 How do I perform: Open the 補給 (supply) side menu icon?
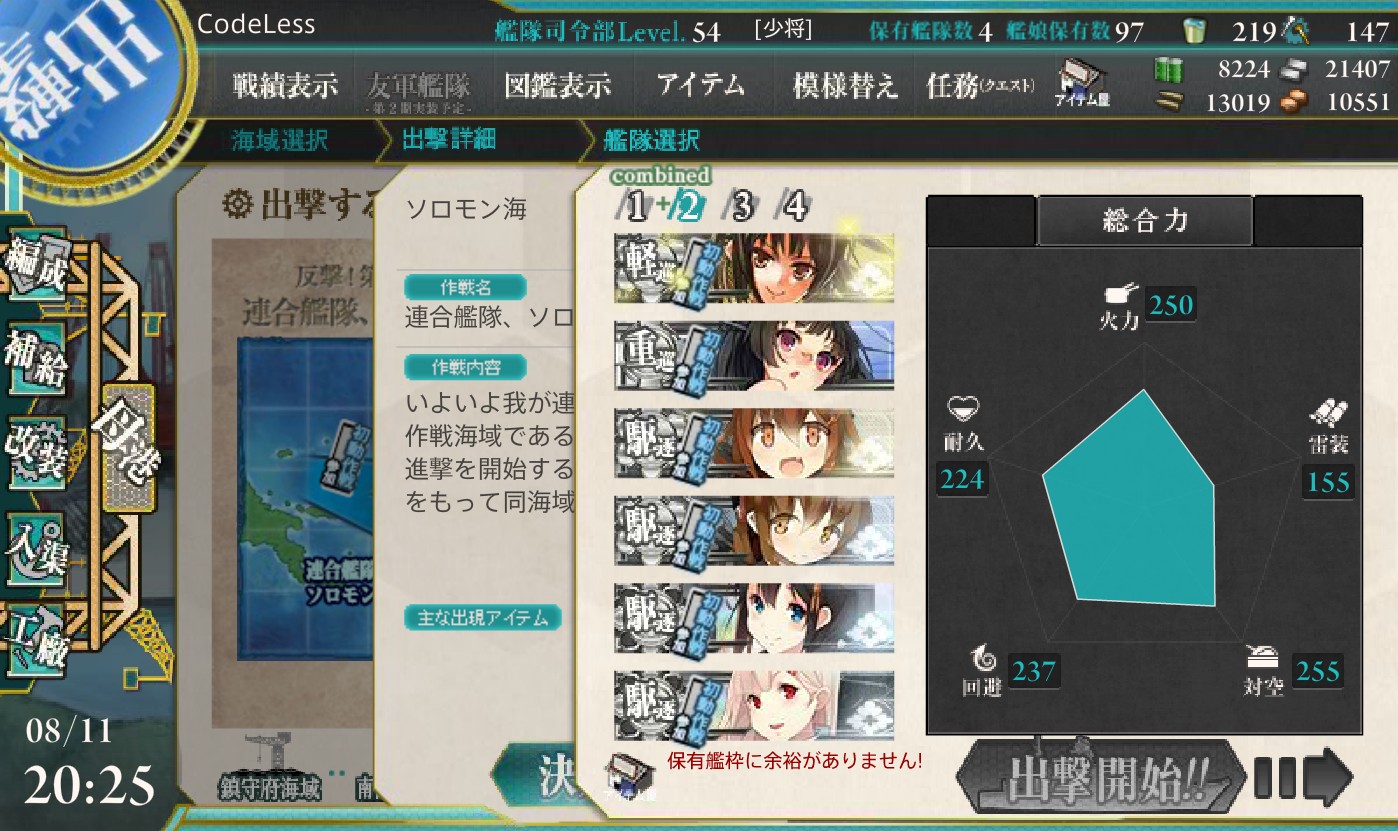click(37, 359)
